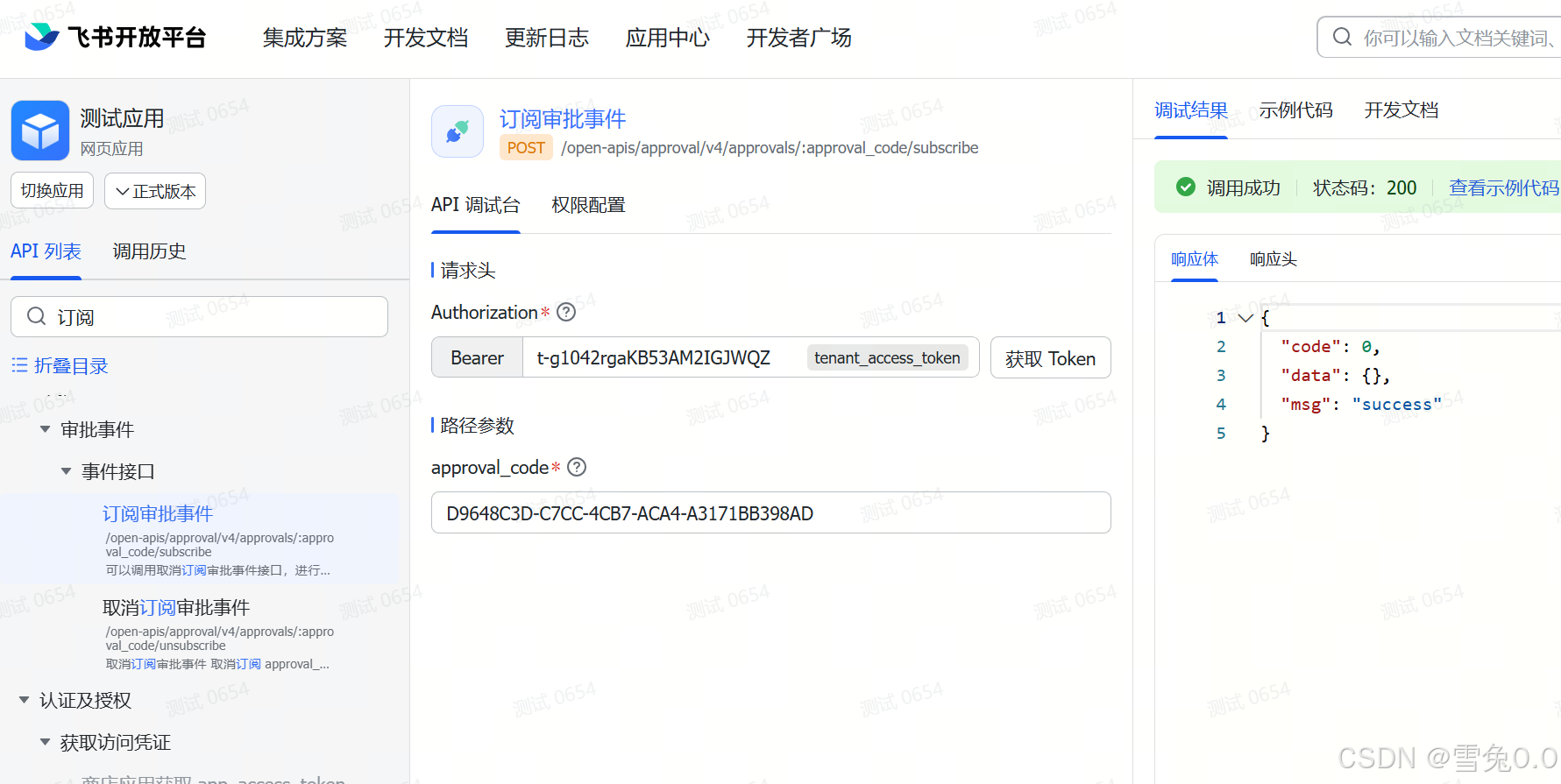This screenshot has width=1561, height=784.
Task: Open 开发文档 in top navigation
Action: [x=426, y=38]
